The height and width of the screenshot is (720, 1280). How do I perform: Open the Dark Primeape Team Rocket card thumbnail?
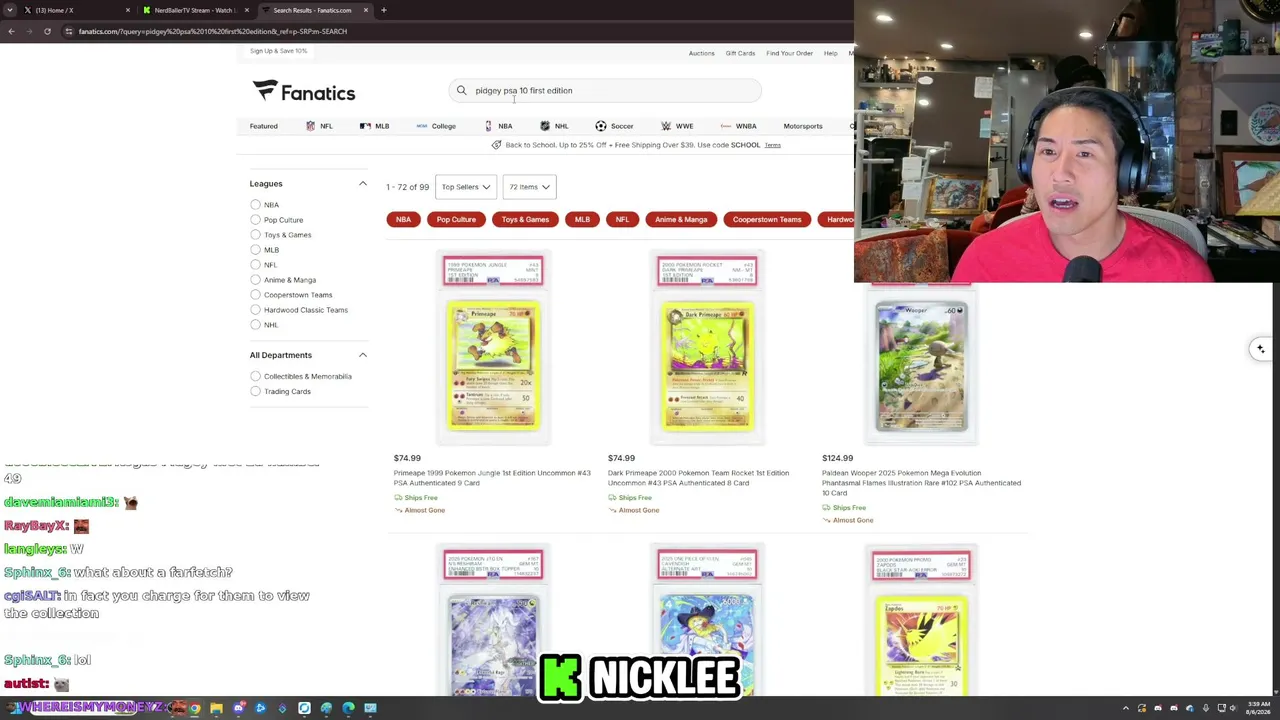point(707,345)
